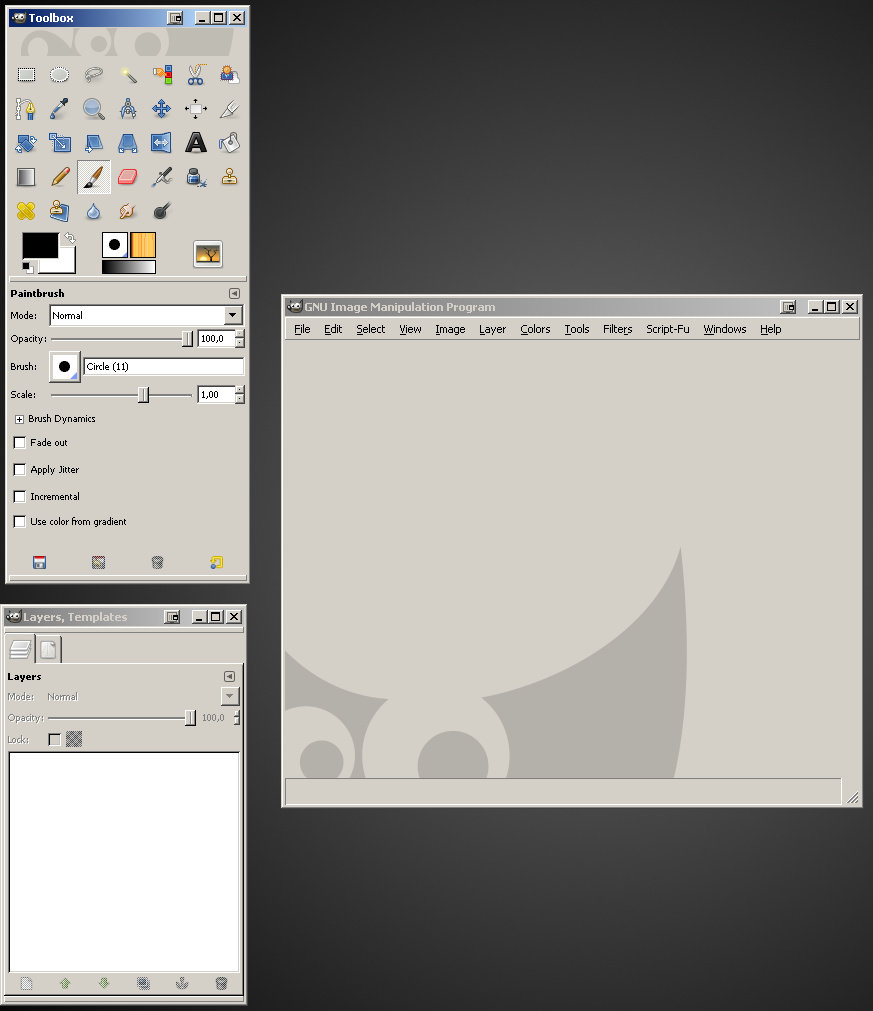Select the Dodge/Burn tool

[x=162, y=211]
